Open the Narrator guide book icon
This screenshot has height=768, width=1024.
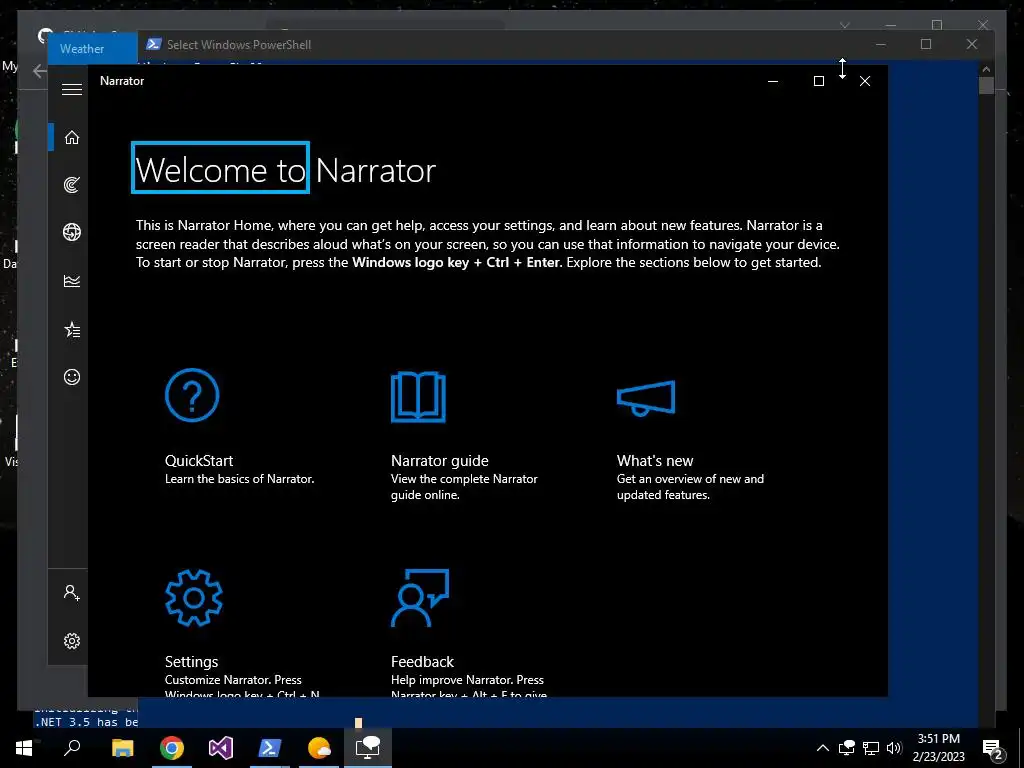point(418,396)
